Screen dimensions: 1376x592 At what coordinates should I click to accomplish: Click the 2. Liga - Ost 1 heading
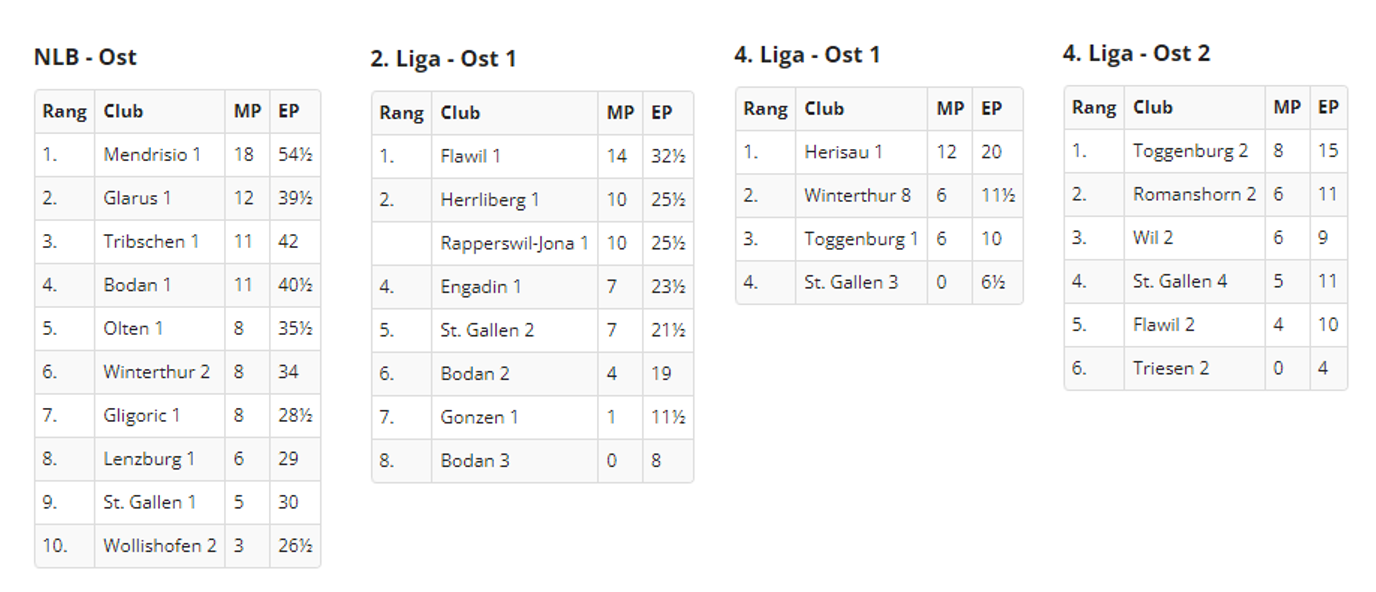click(443, 59)
